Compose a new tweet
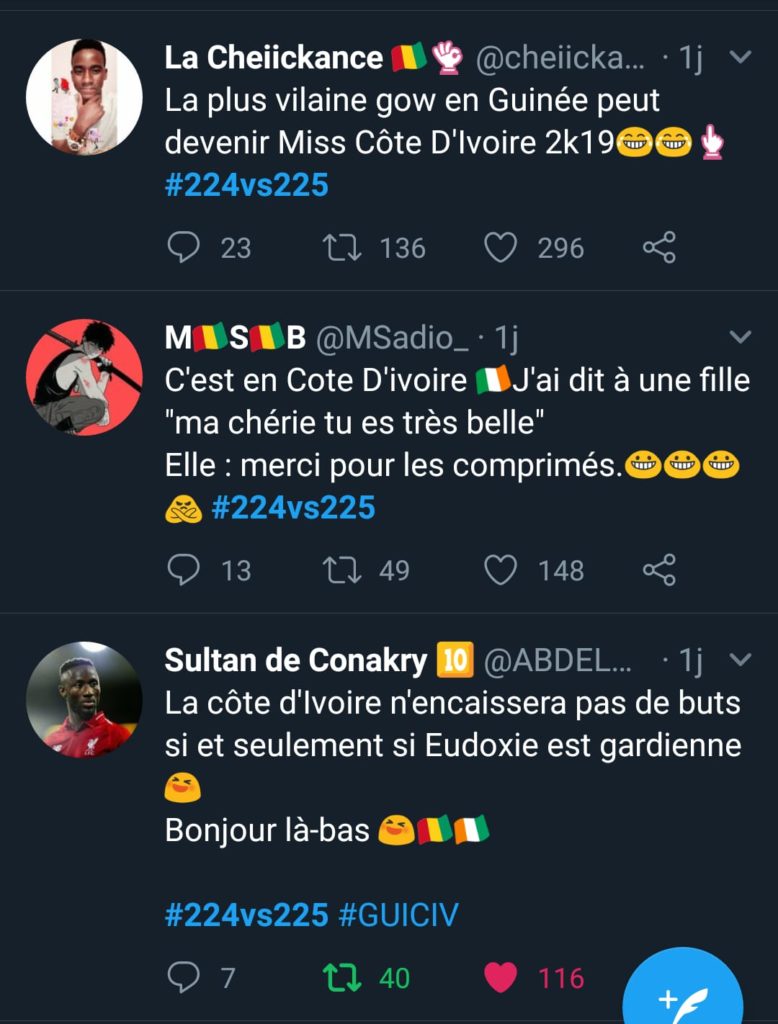The width and height of the screenshot is (778, 1024). tap(684, 996)
